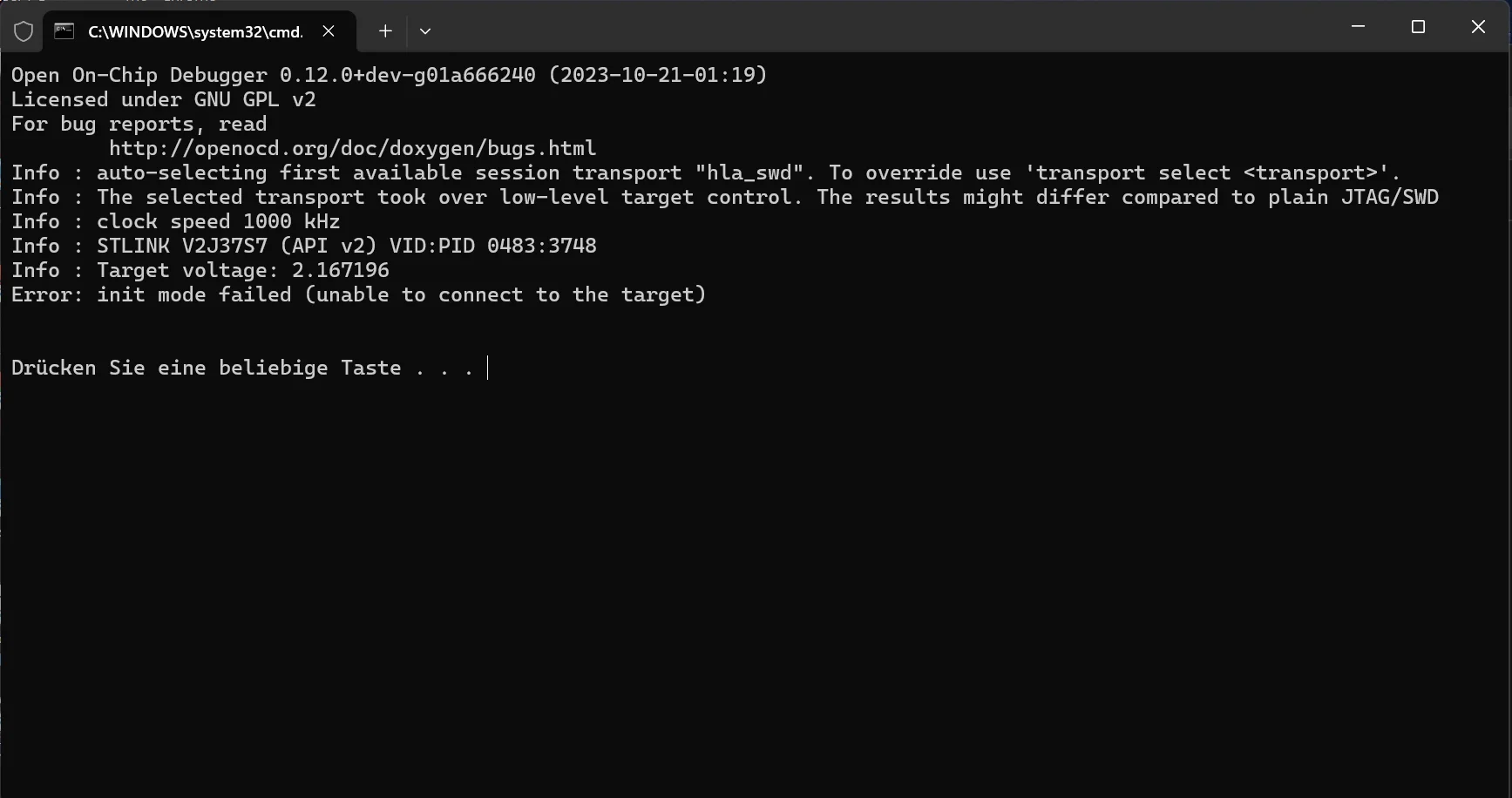Click the 'Drücken Sie eine beliebige Taste' prompt

click(x=241, y=369)
